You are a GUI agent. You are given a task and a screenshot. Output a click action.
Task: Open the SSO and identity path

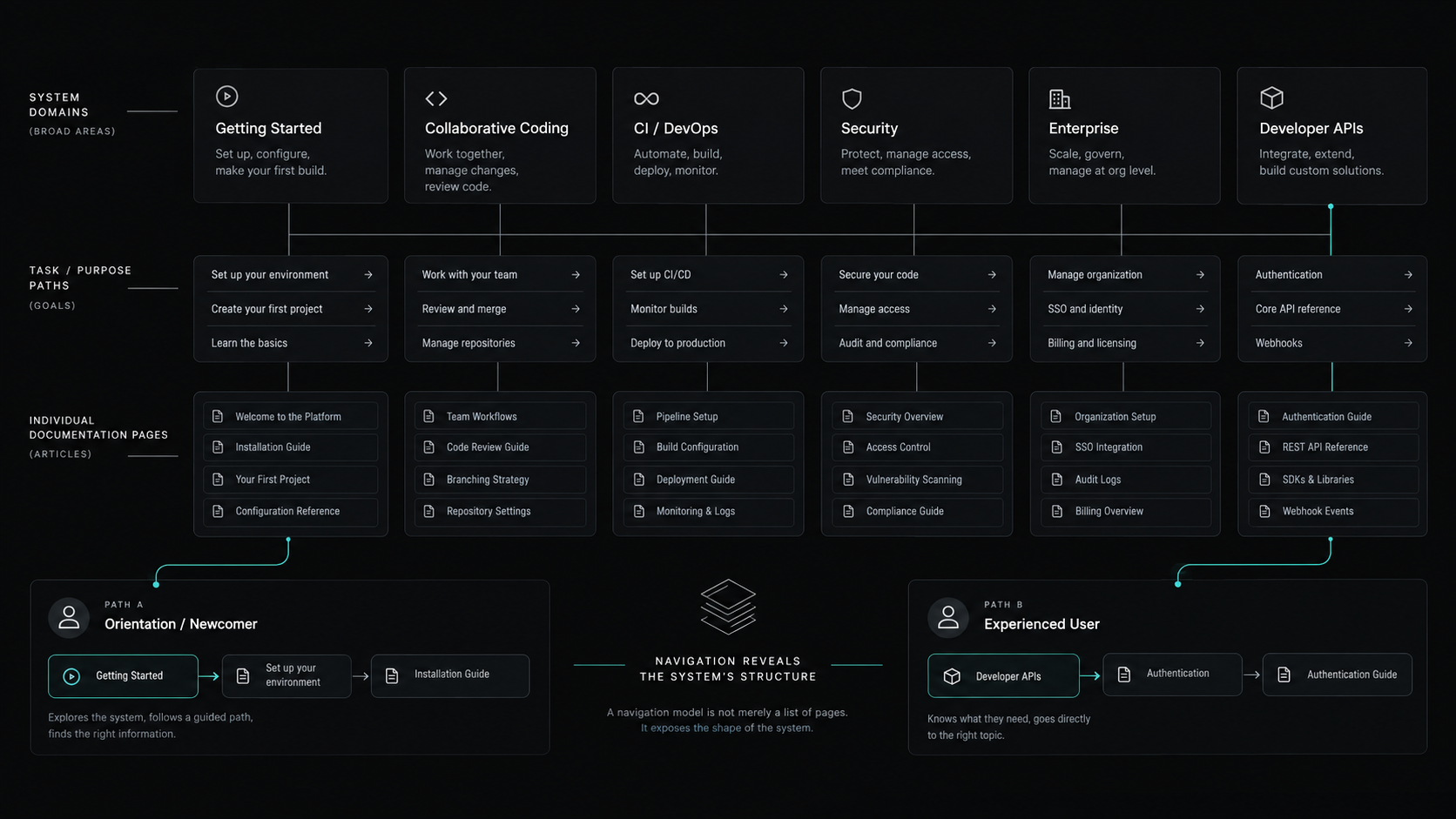point(1124,309)
